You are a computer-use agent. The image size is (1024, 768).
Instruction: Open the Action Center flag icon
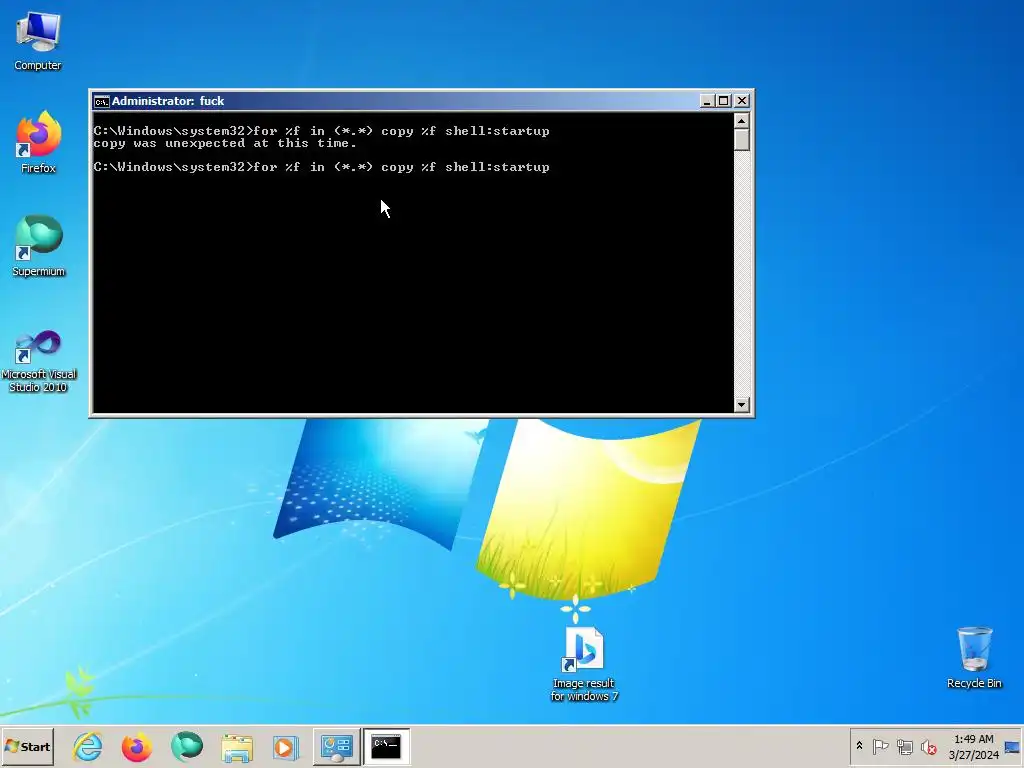point(880,746)
